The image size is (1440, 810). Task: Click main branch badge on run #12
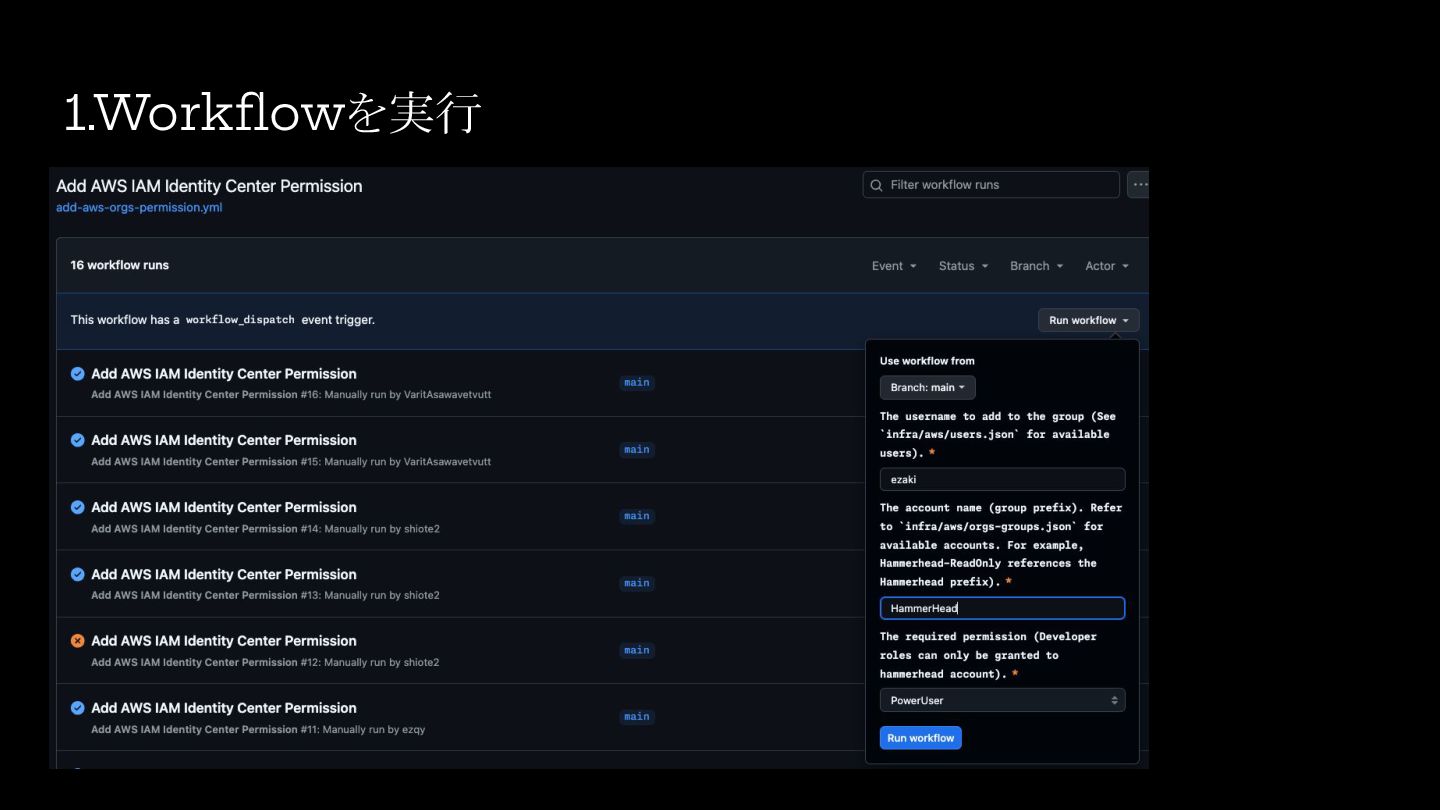(x=637, y=650)
